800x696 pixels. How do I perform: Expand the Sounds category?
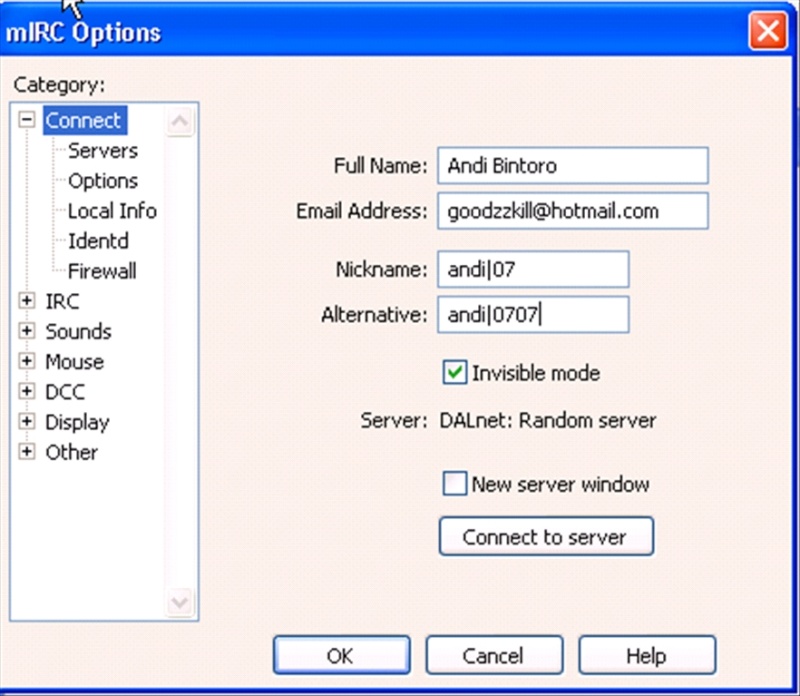27,331
